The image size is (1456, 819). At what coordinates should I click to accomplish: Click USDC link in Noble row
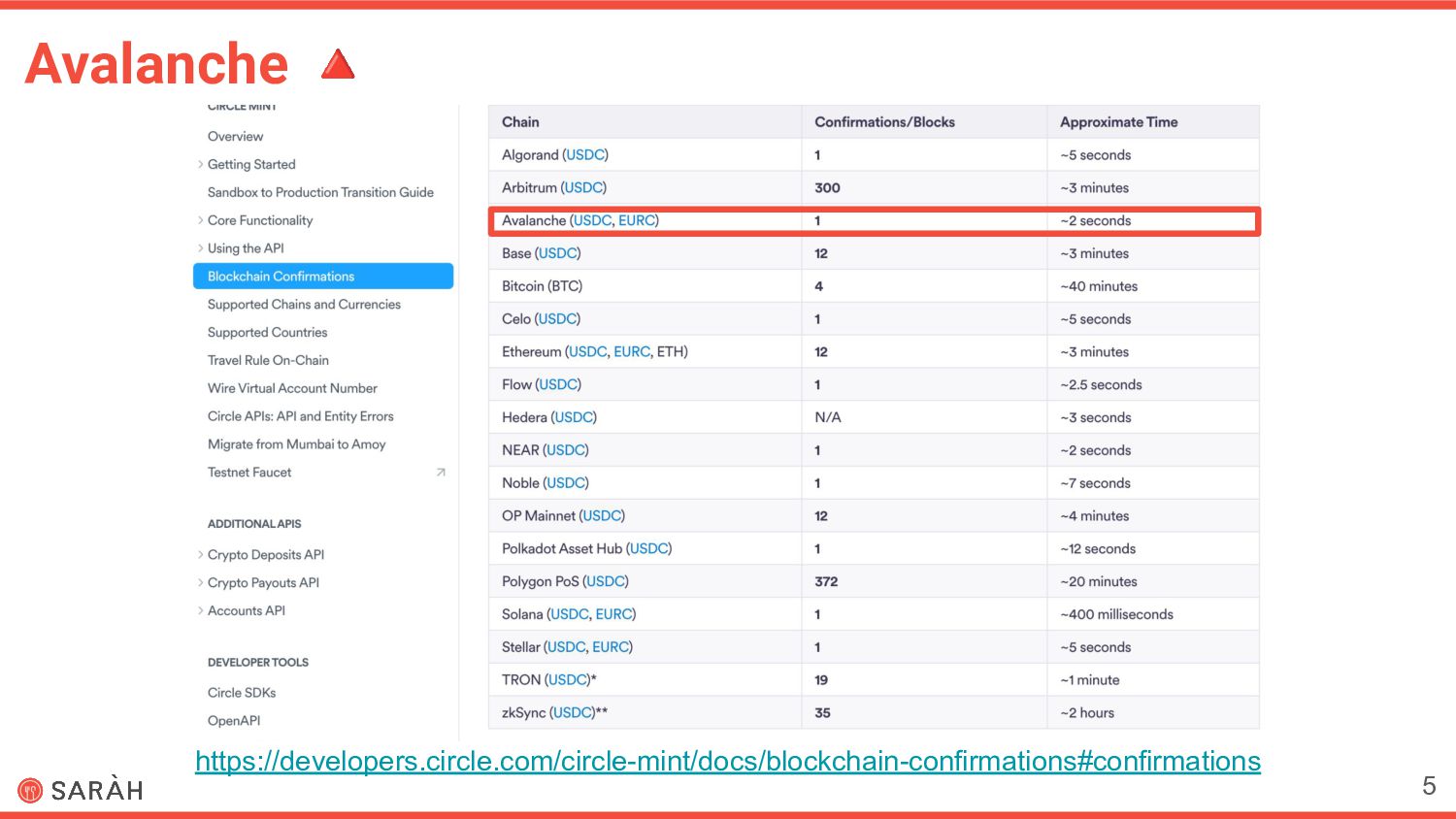[x=566, y=483]
